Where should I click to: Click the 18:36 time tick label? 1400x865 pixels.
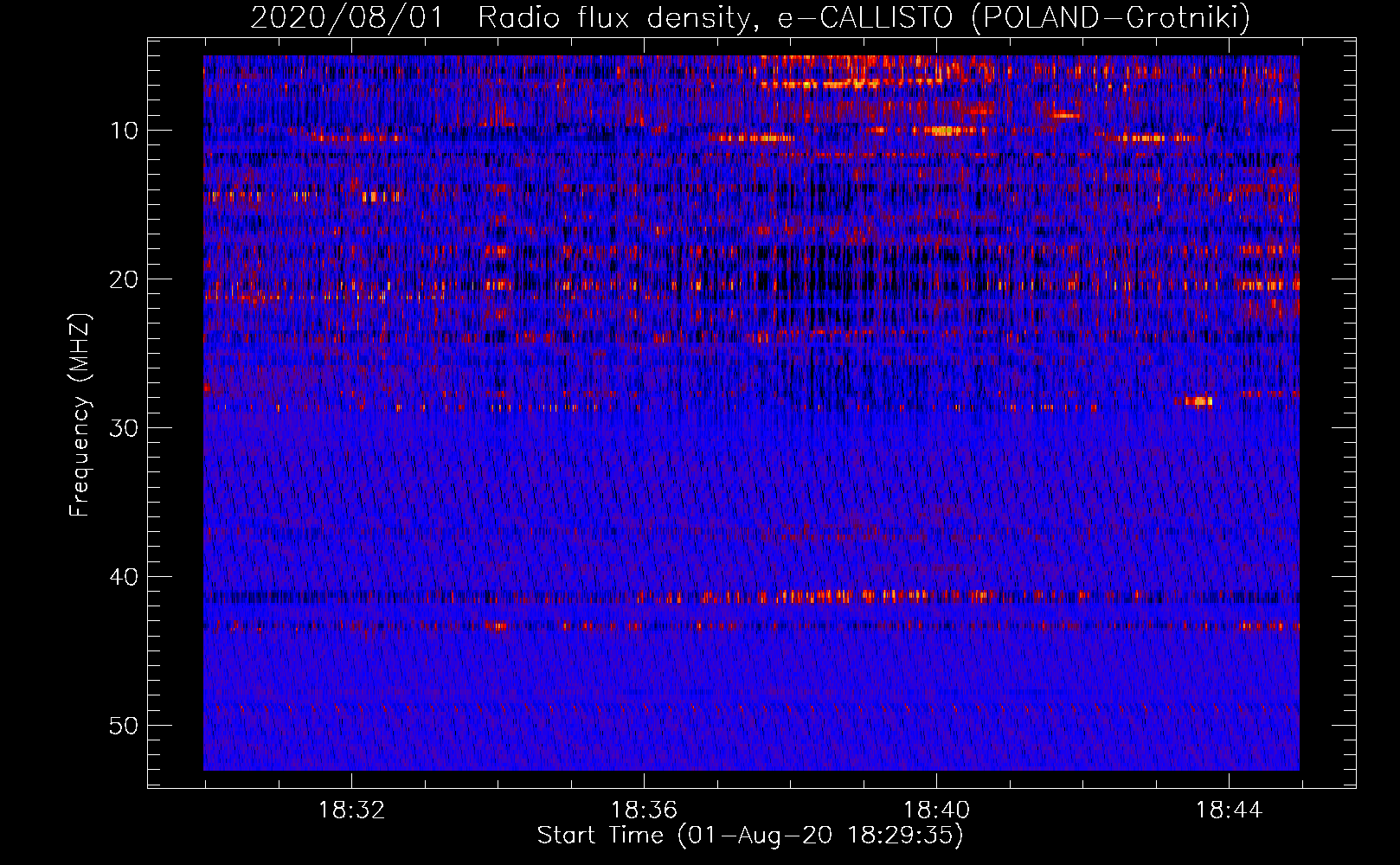(x=644, y=811)
